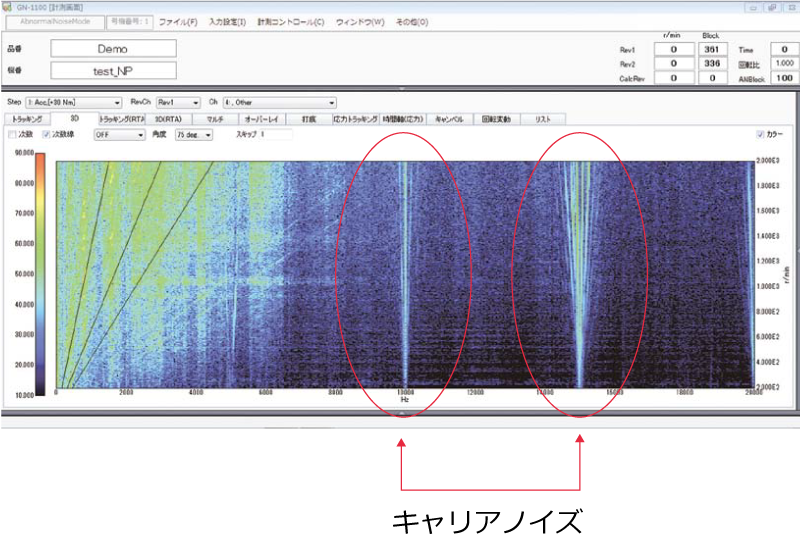
Task: Click the 品番 Demo input field
Action: point(113,48)
